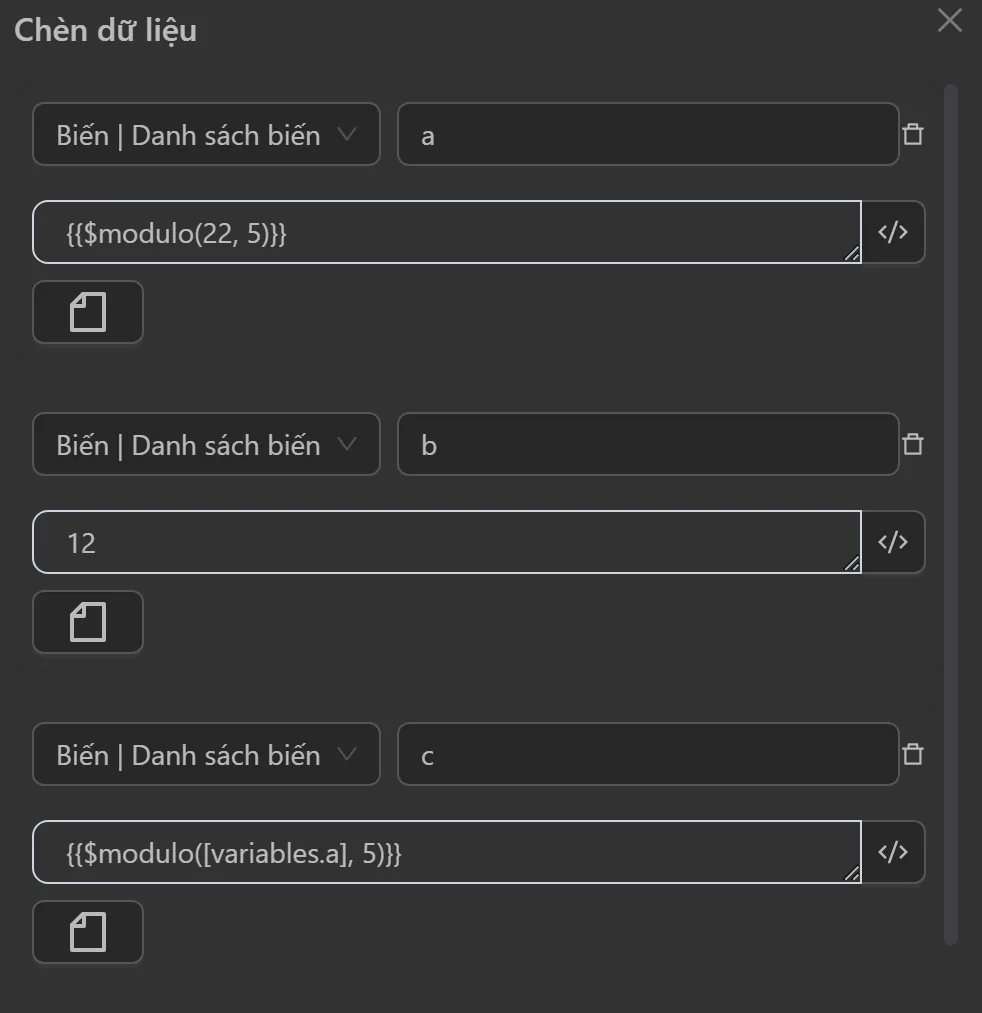The height and width of the screenshot is (1013, 982).
Task: Delete variable b with trash icon
Action: coord(912,445)
